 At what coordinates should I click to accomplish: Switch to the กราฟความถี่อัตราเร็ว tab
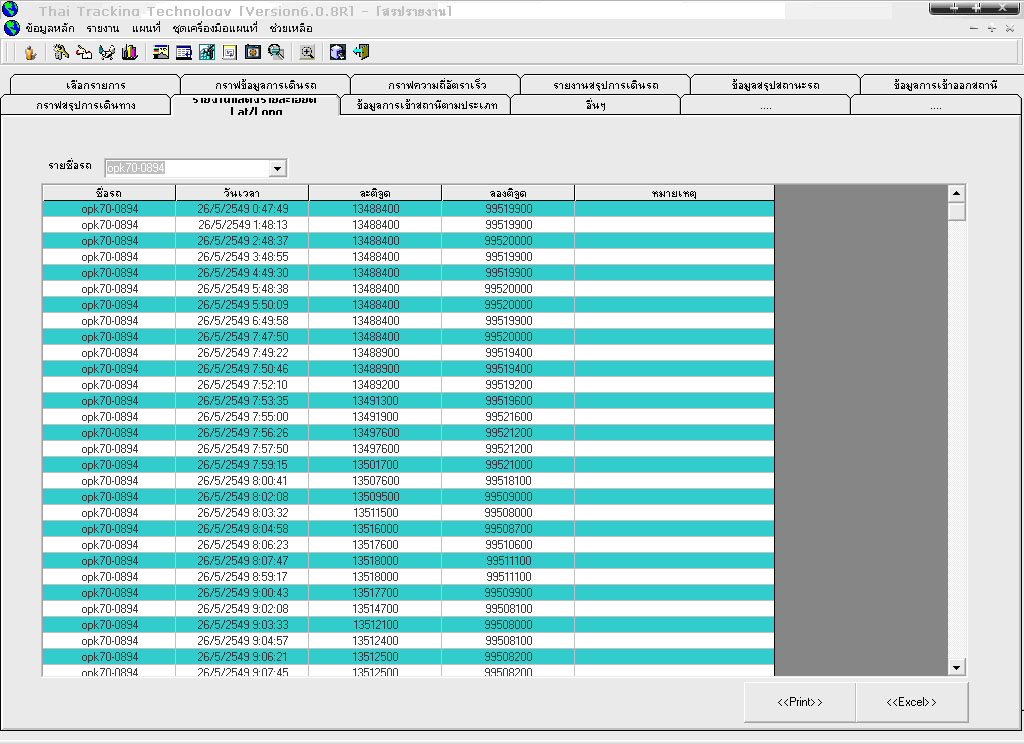(x=436, y=85)
